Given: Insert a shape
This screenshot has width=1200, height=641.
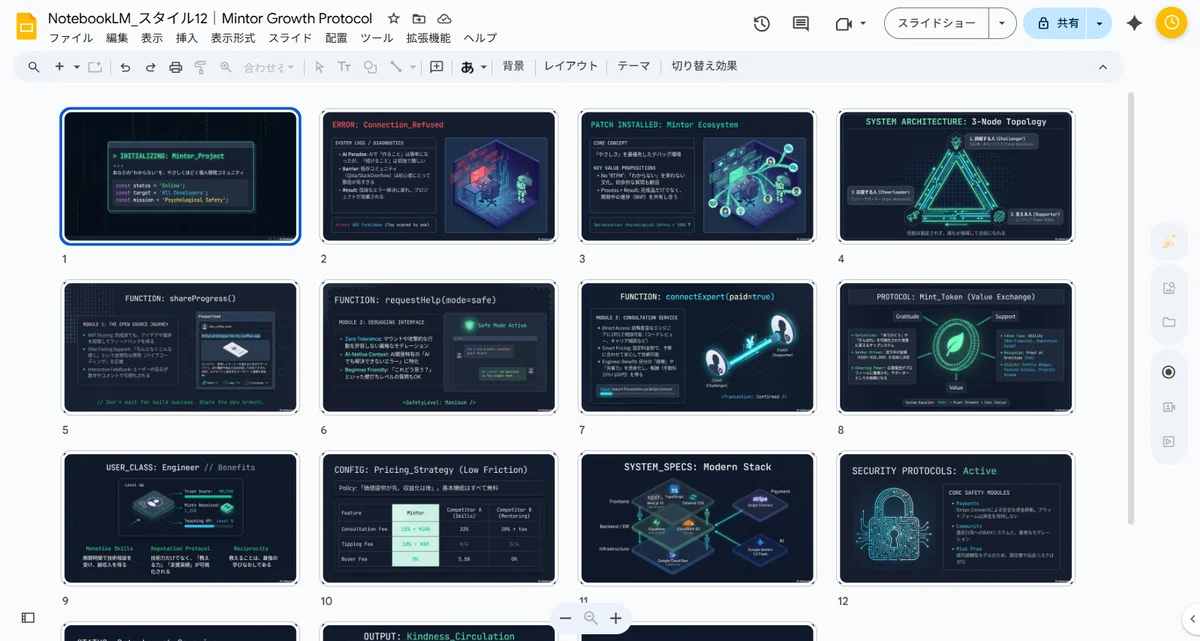Looking at the screenshot, I should (370, 67).
